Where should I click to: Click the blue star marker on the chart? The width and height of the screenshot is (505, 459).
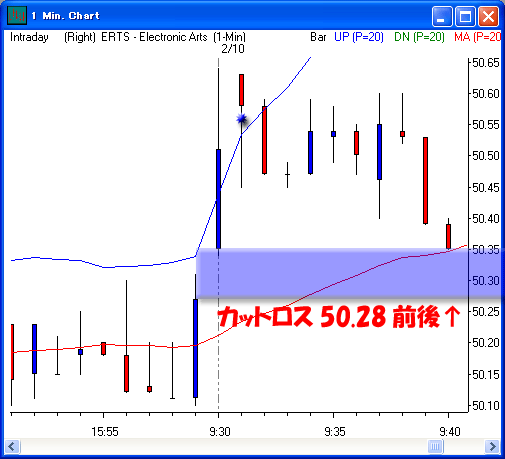pyautogui.click(x=241, y=119)
